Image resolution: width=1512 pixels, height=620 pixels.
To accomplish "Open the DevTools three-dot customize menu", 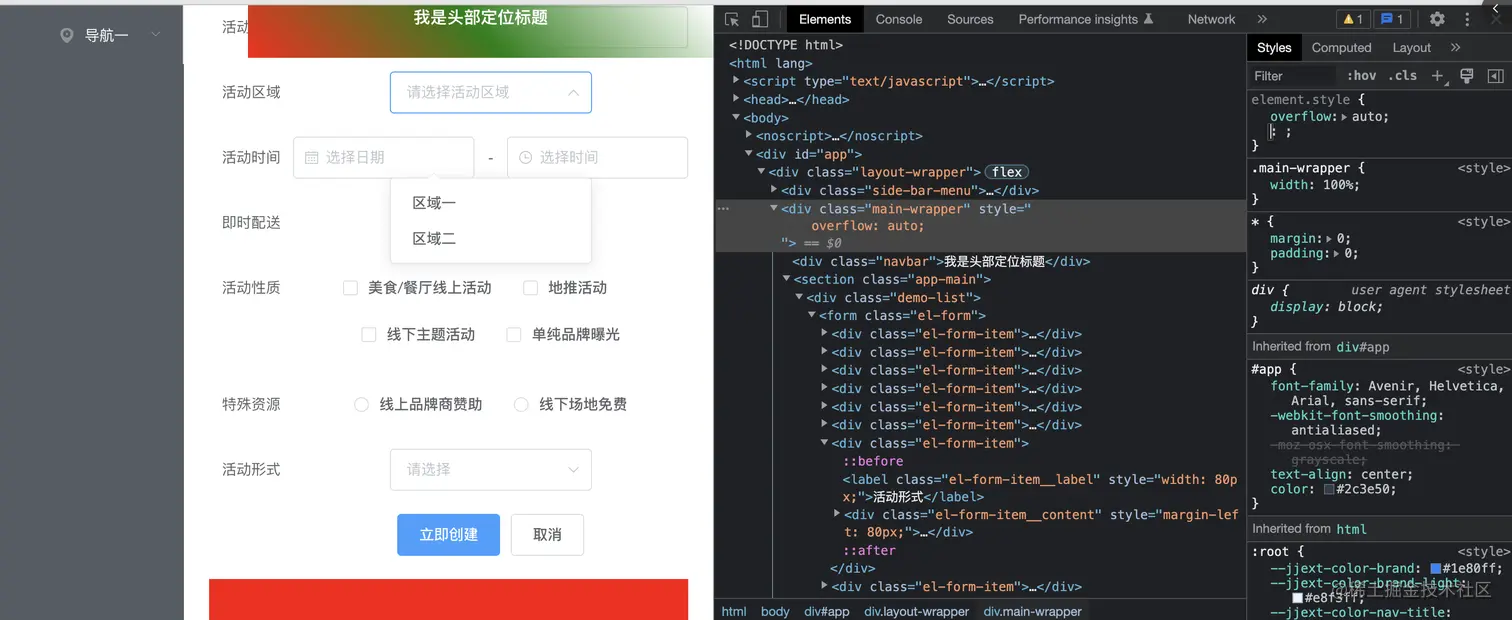I will click(x=1468, y=19).
